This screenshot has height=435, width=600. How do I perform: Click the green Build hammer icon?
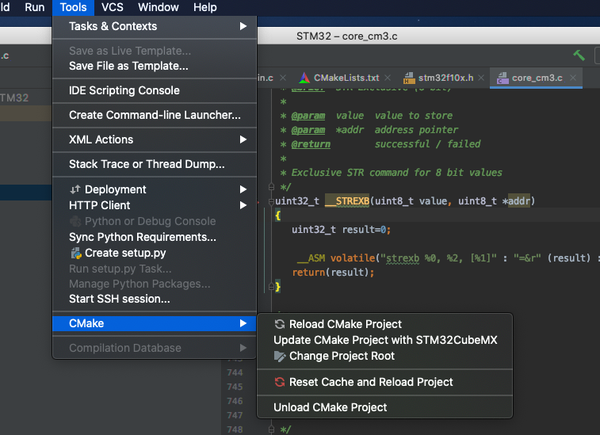pyautogui.click(x=579, y=55)
